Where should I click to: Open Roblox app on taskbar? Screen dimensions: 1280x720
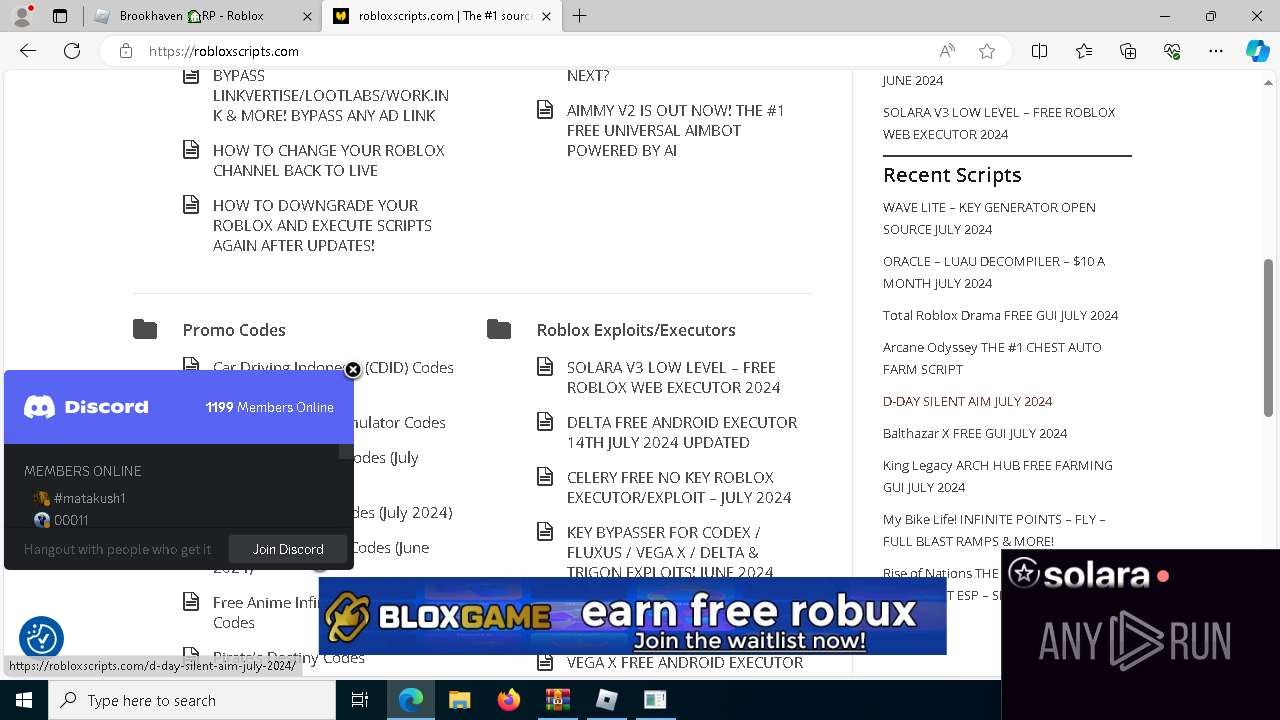pyautogui.click(x=606, y=700)
